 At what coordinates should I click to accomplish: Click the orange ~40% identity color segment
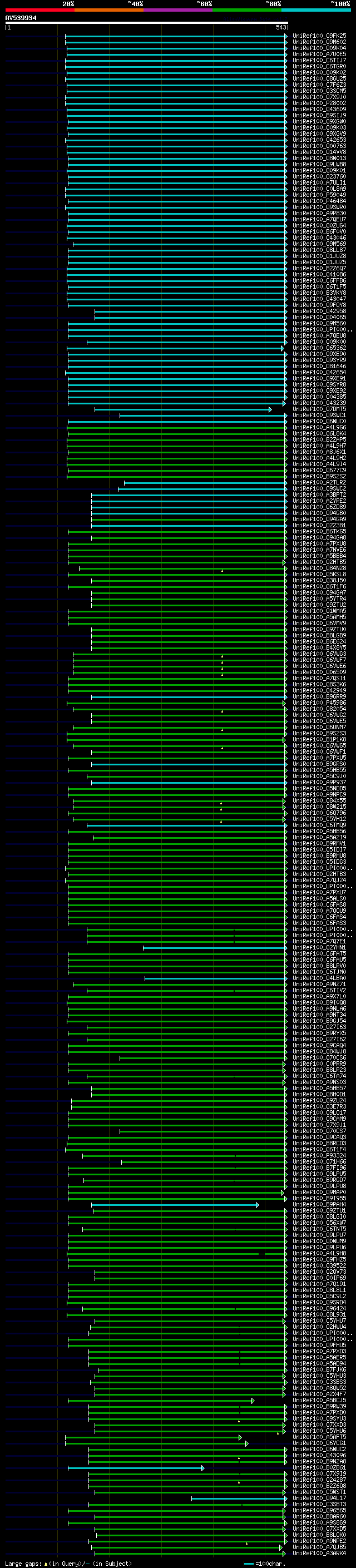pyautogui.click(x=109, y=10)
